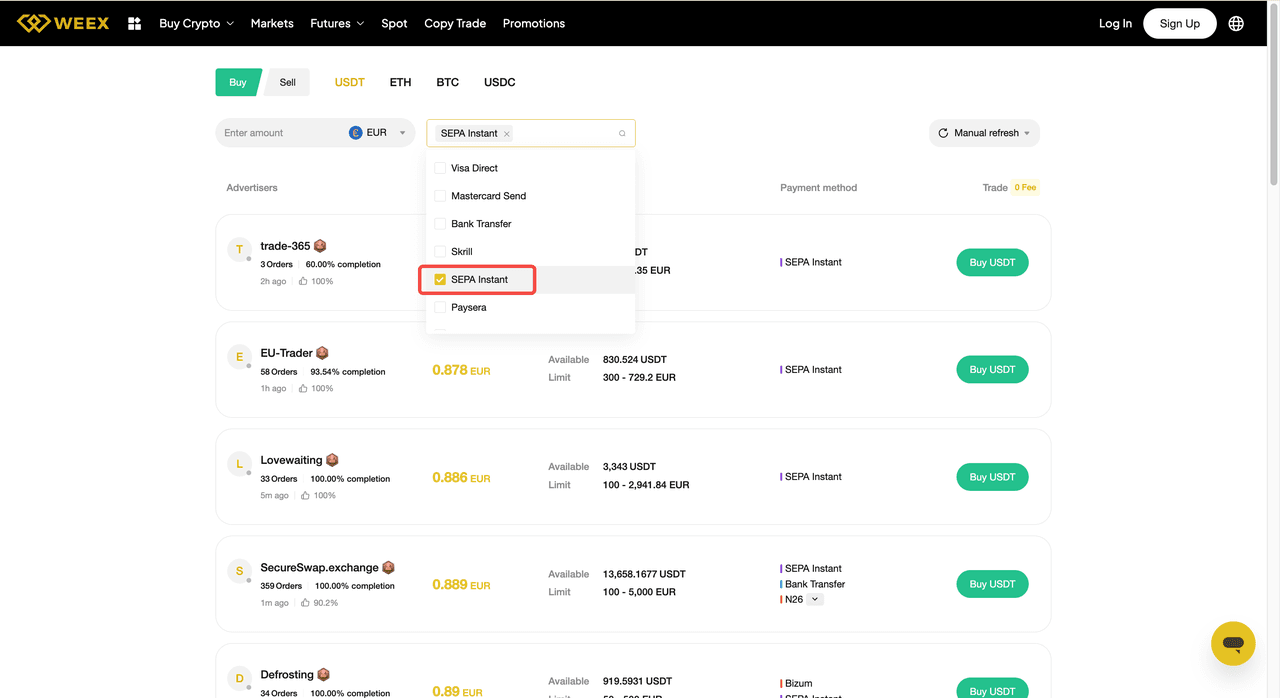
Task: Open the Futures menu
Action: pyautogui.click(x=336, y=23)
